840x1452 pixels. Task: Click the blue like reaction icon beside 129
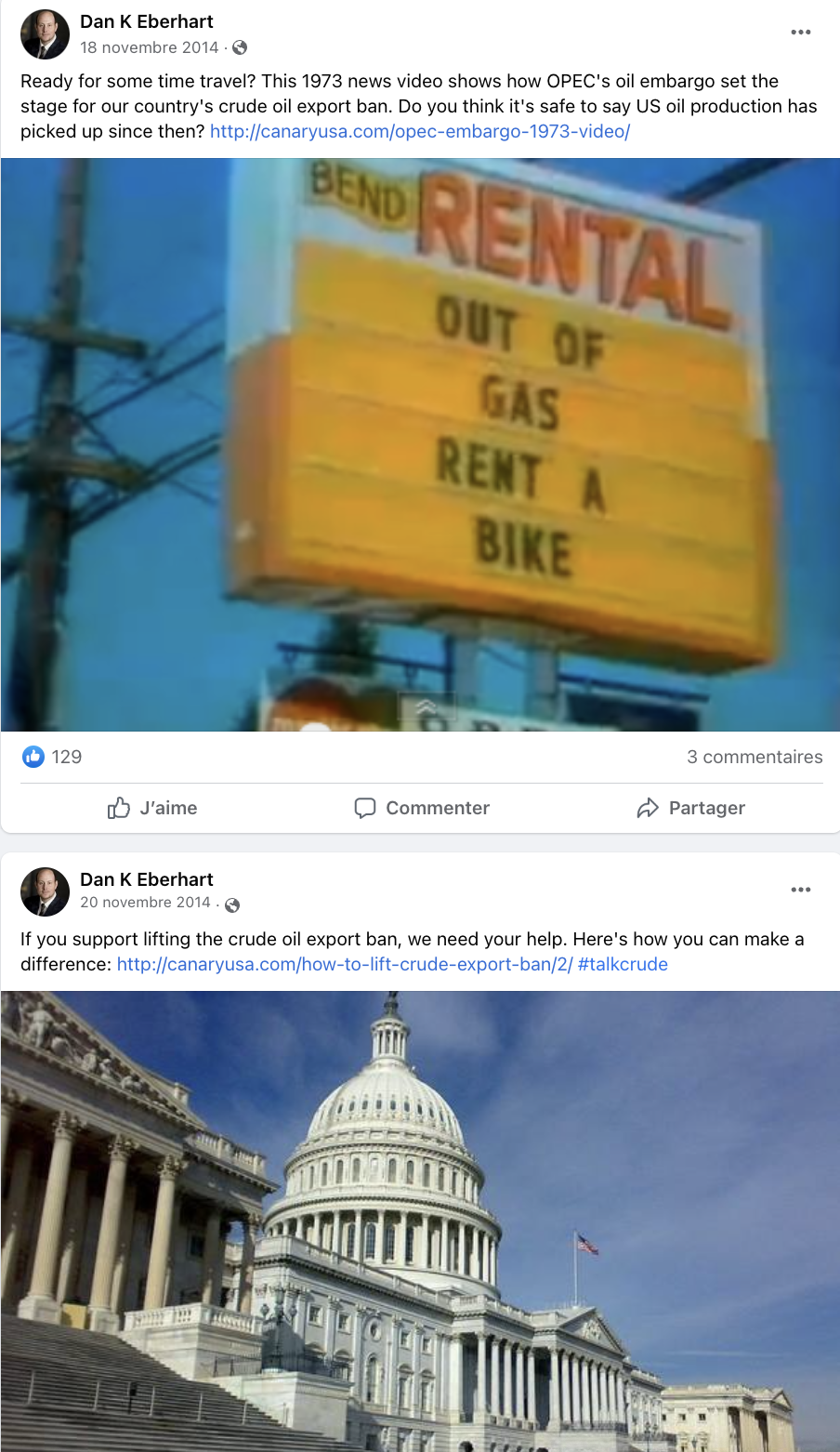[33, 757]
